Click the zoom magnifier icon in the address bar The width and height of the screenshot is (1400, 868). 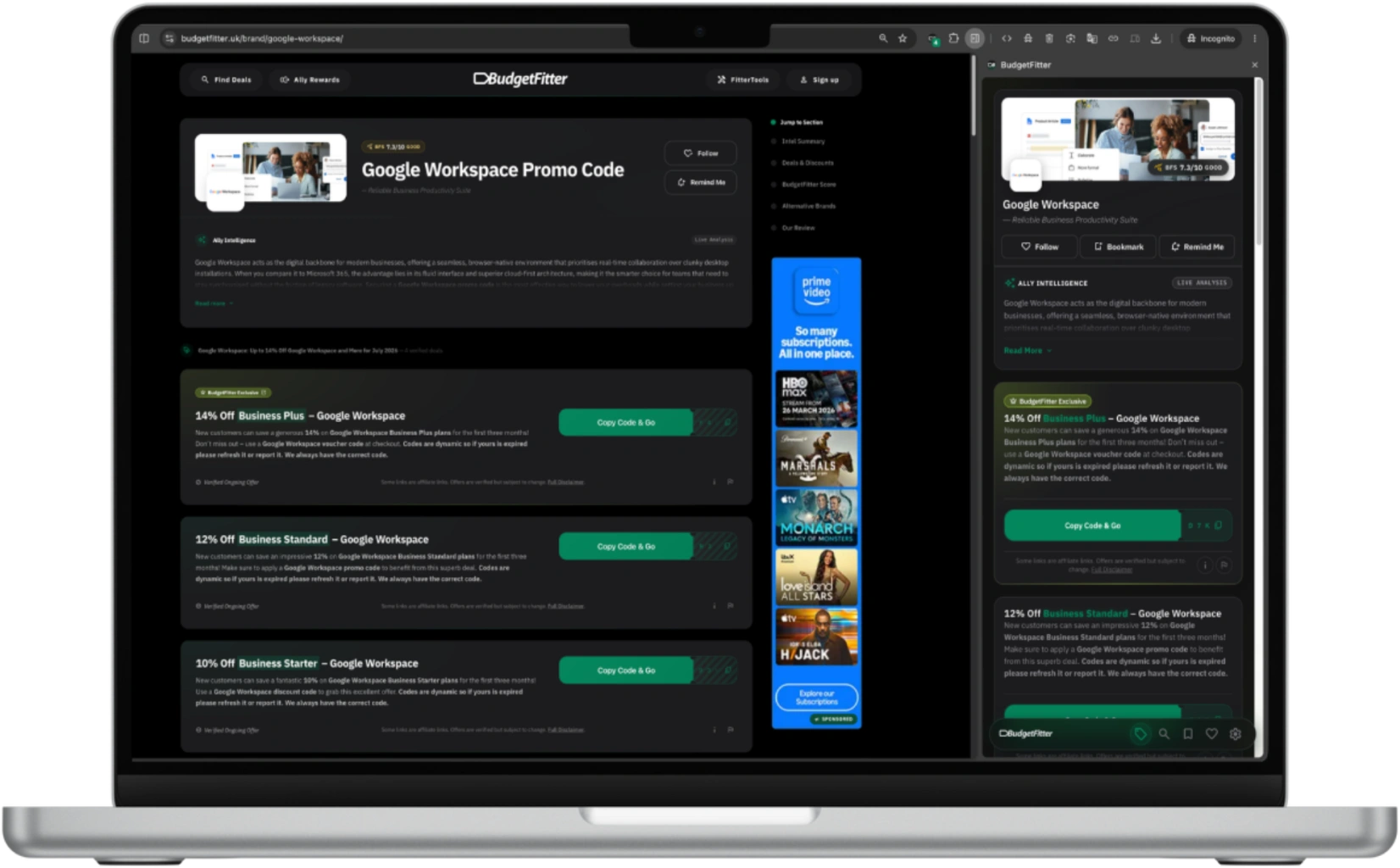[883, 38]
